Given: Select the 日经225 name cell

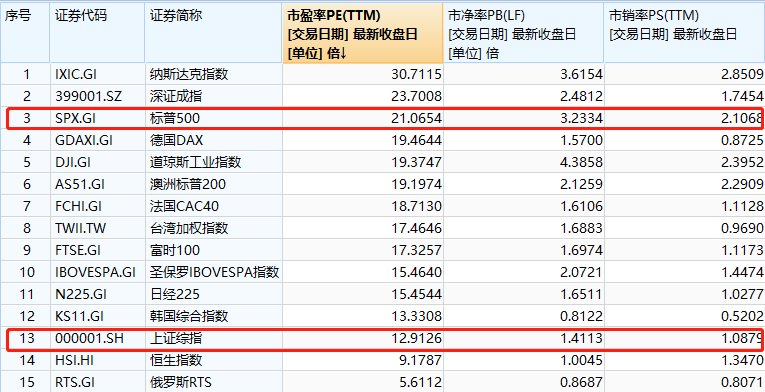Looking at the screenshot, I should (213, 294).
